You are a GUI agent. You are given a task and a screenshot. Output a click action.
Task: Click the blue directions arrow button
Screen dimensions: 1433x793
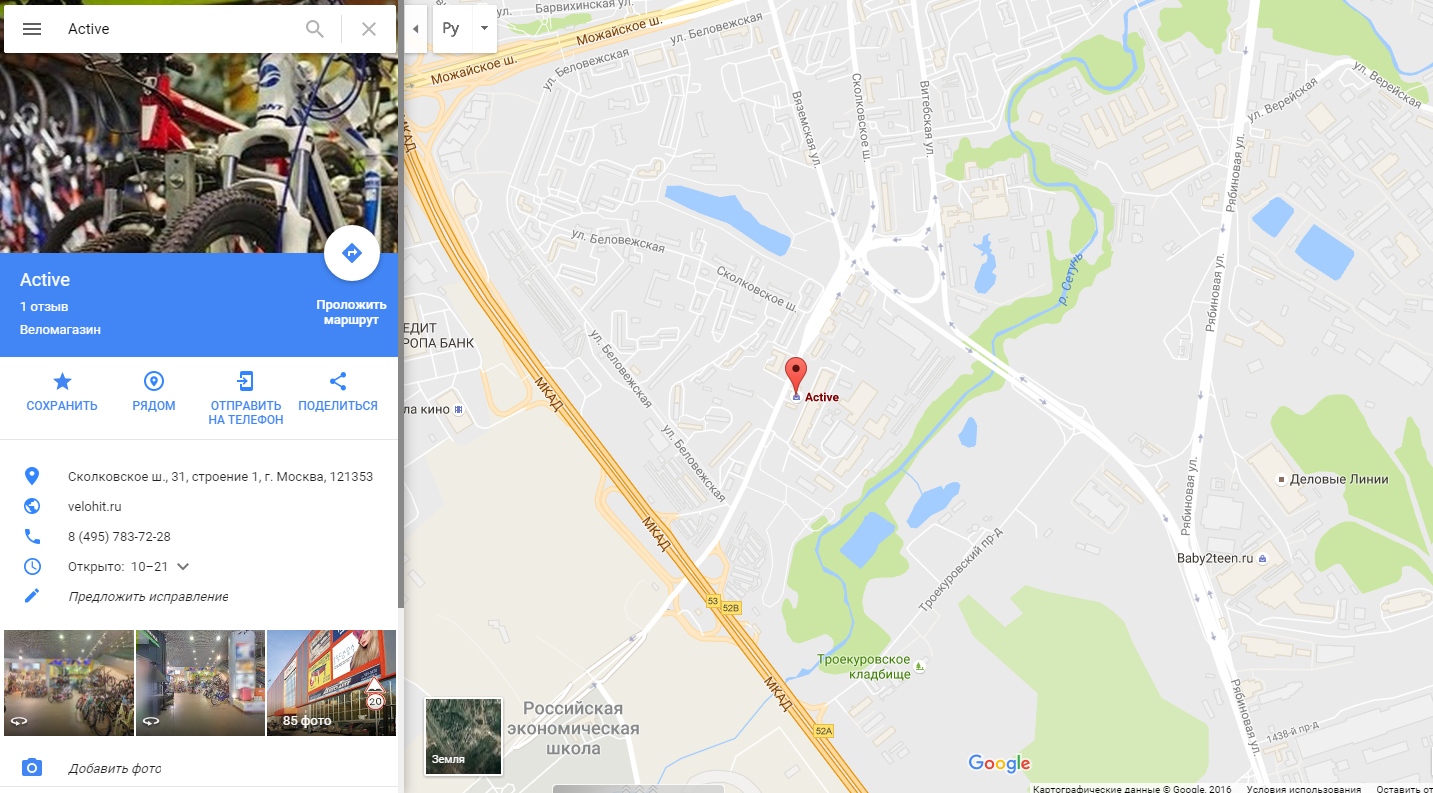352,253
